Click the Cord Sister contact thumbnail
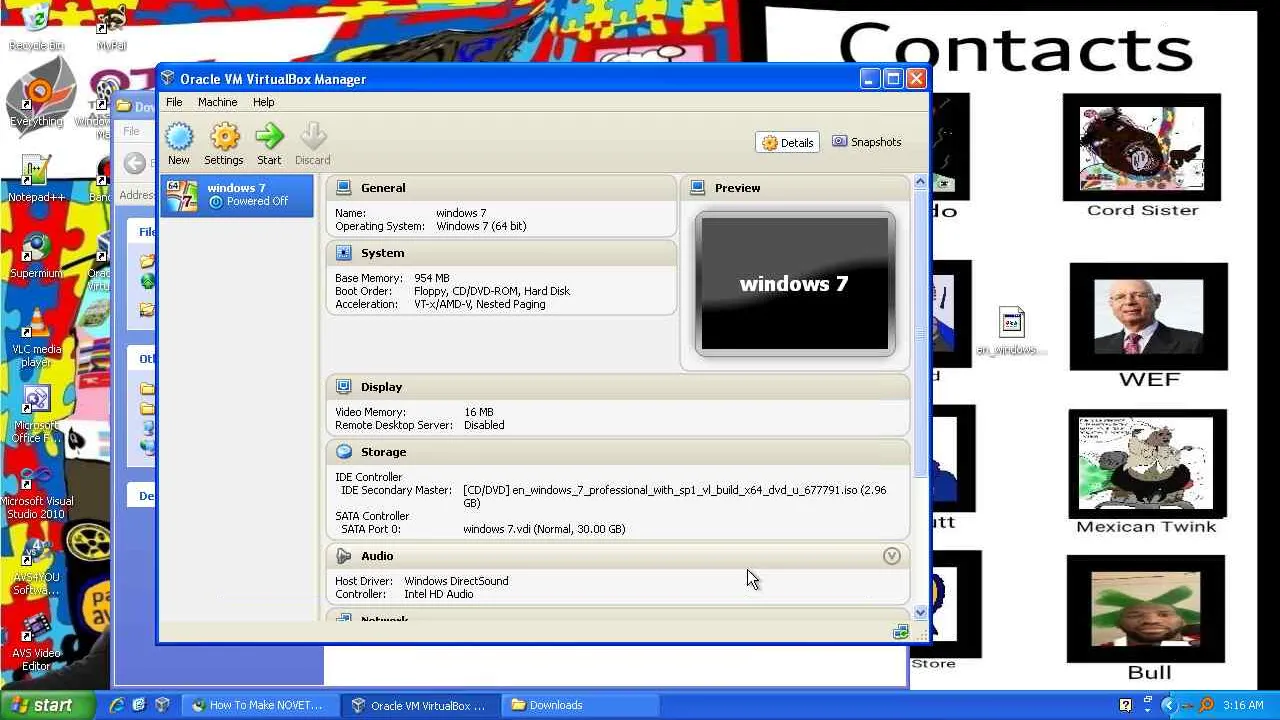 coord(1141,147)
